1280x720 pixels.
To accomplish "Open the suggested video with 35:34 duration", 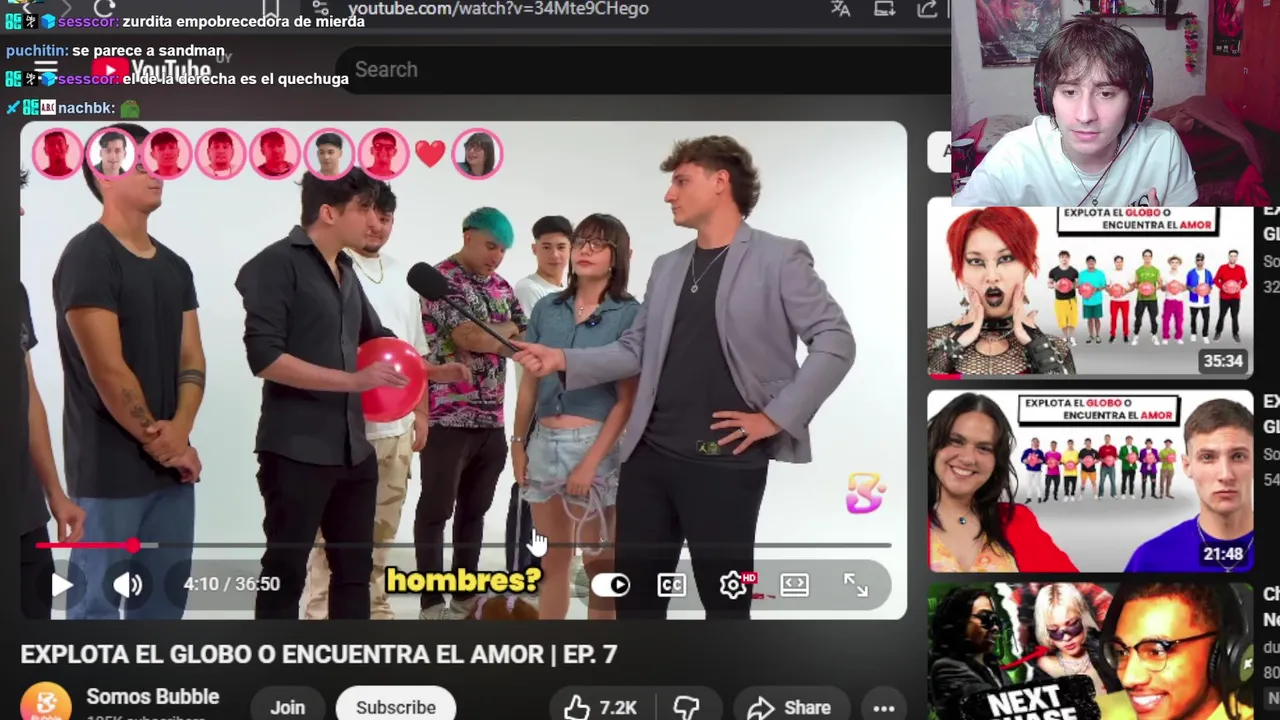I will tap(1090, 290).
